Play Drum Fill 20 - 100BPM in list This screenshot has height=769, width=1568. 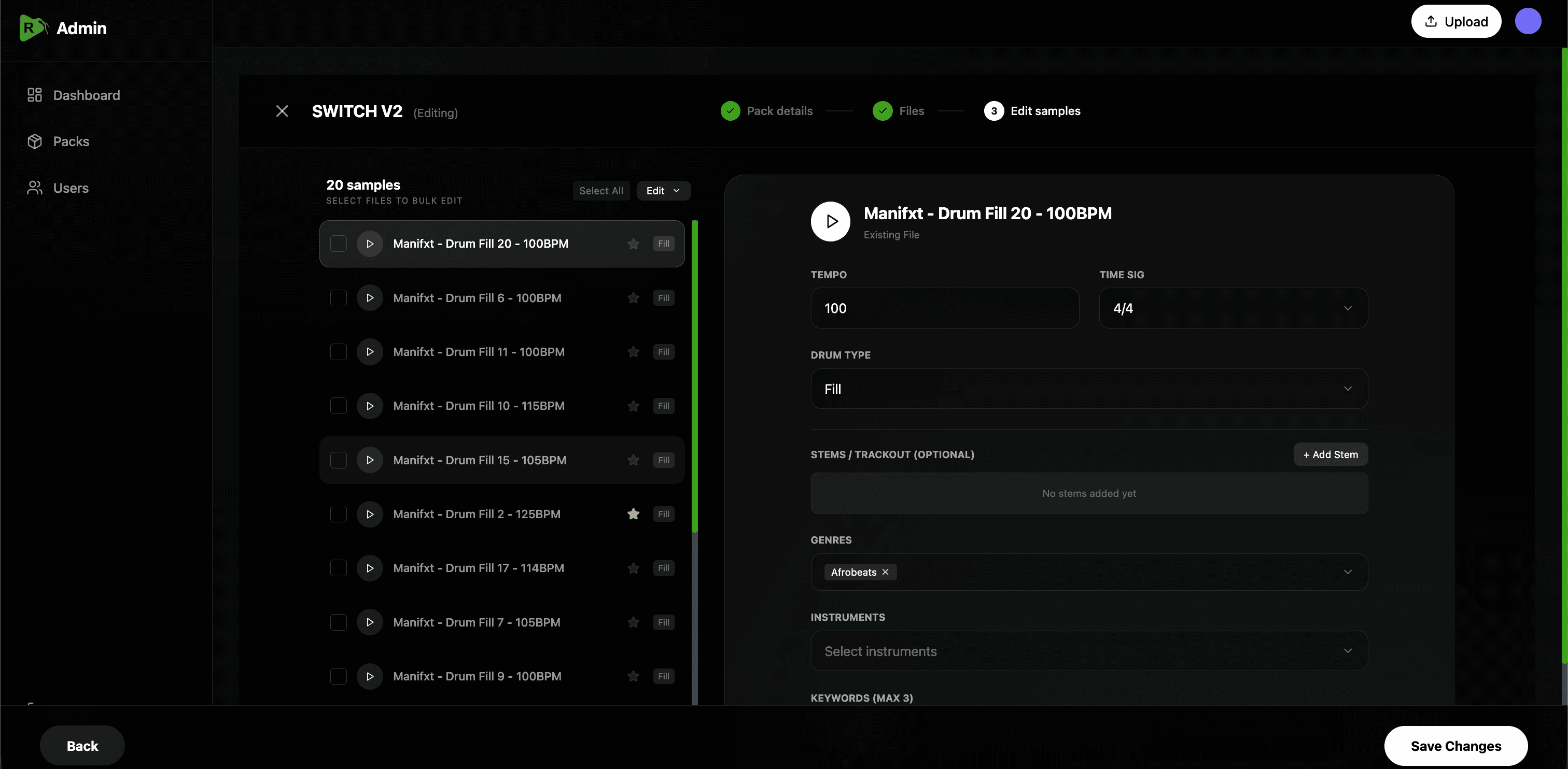tap(370, 244)
